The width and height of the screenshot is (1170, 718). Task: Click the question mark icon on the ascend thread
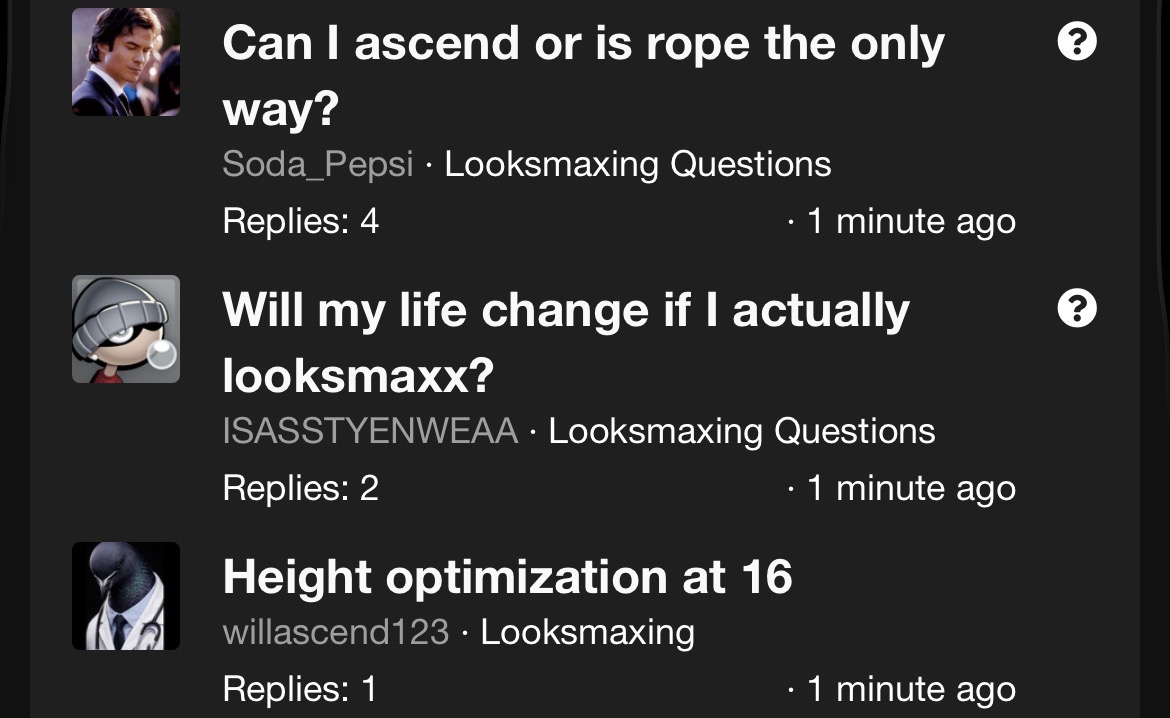1076,43
